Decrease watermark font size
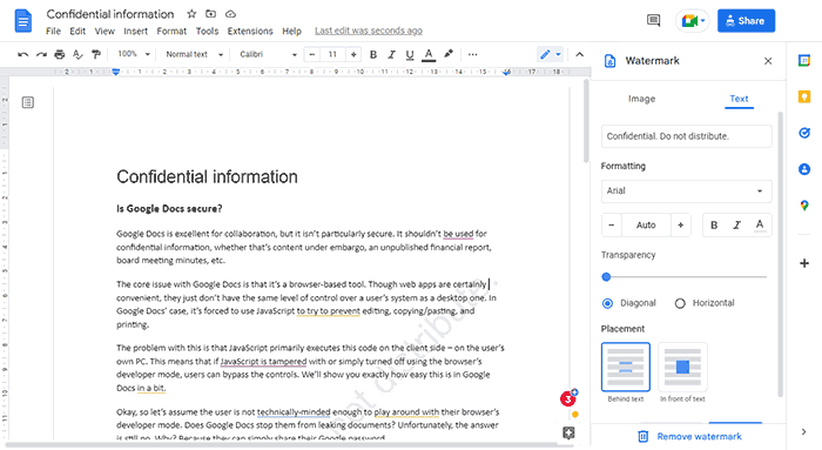822x450 pixels. click(x=611, y=225)
